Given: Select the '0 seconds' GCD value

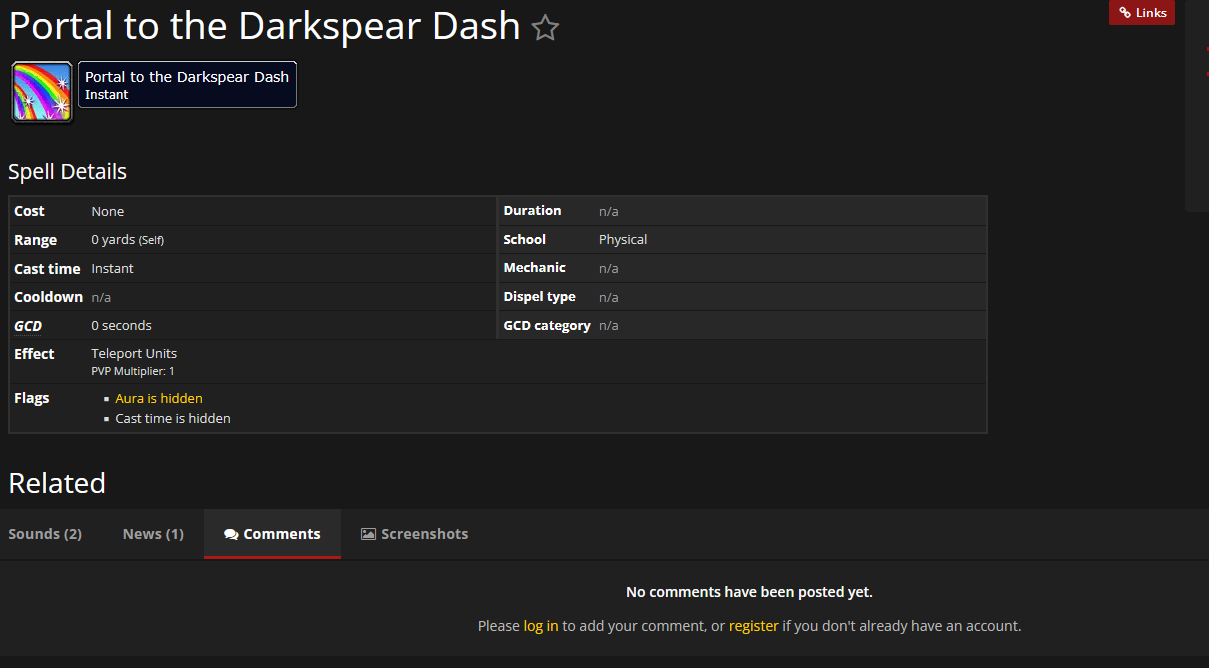Looking at the screenshot, I should [x=121, y=325].
